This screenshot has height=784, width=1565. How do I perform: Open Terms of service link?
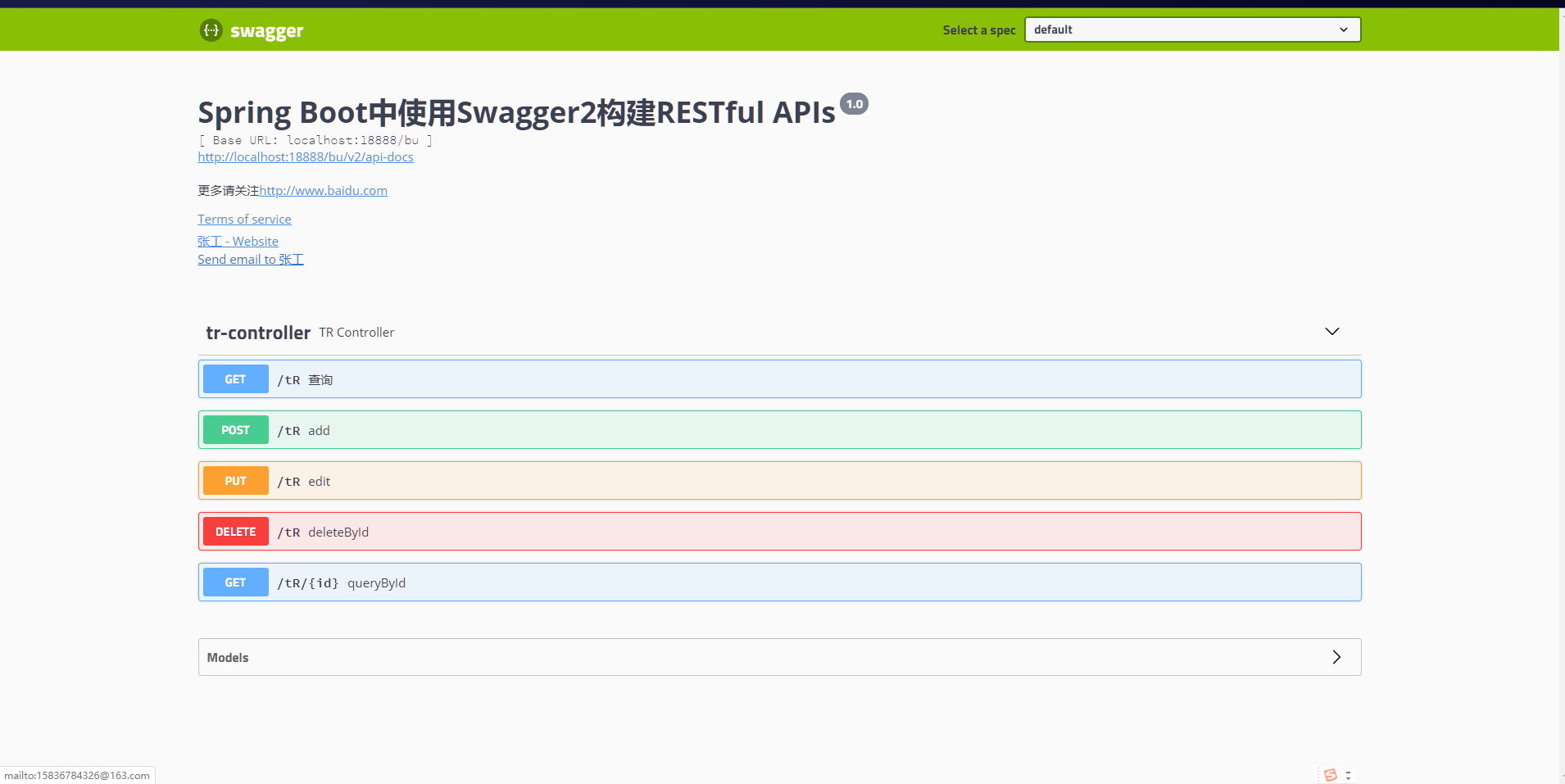point(244,220)
